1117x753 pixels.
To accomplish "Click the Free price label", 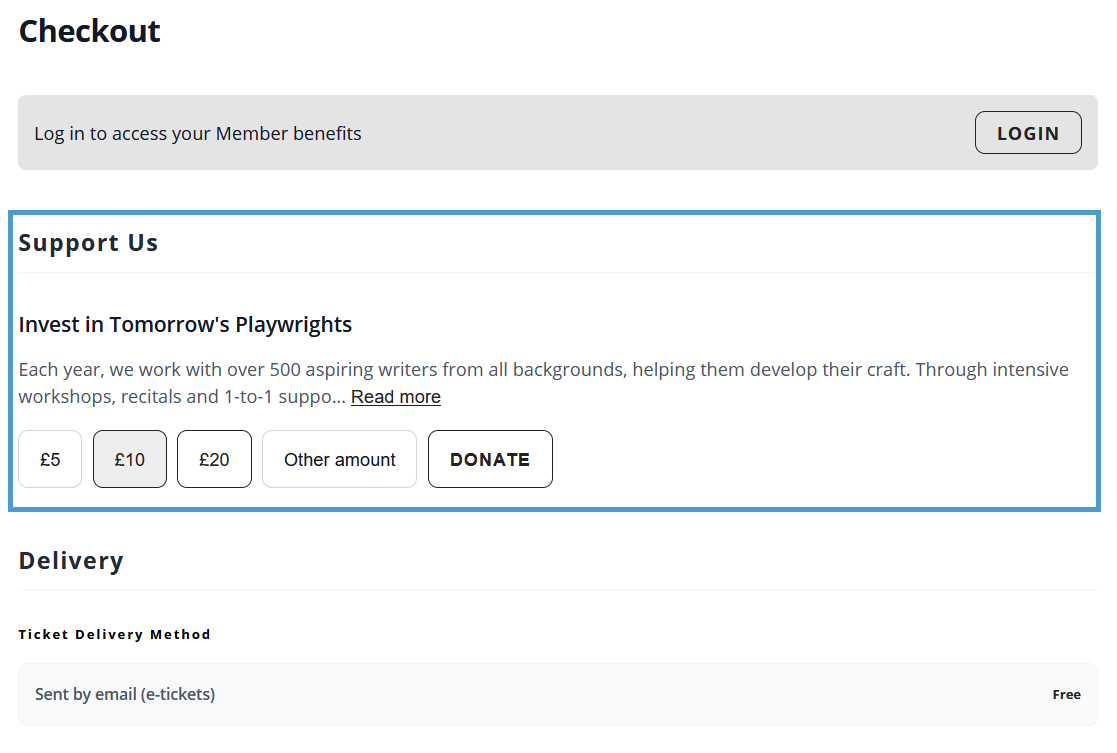I will [1066, 695].
